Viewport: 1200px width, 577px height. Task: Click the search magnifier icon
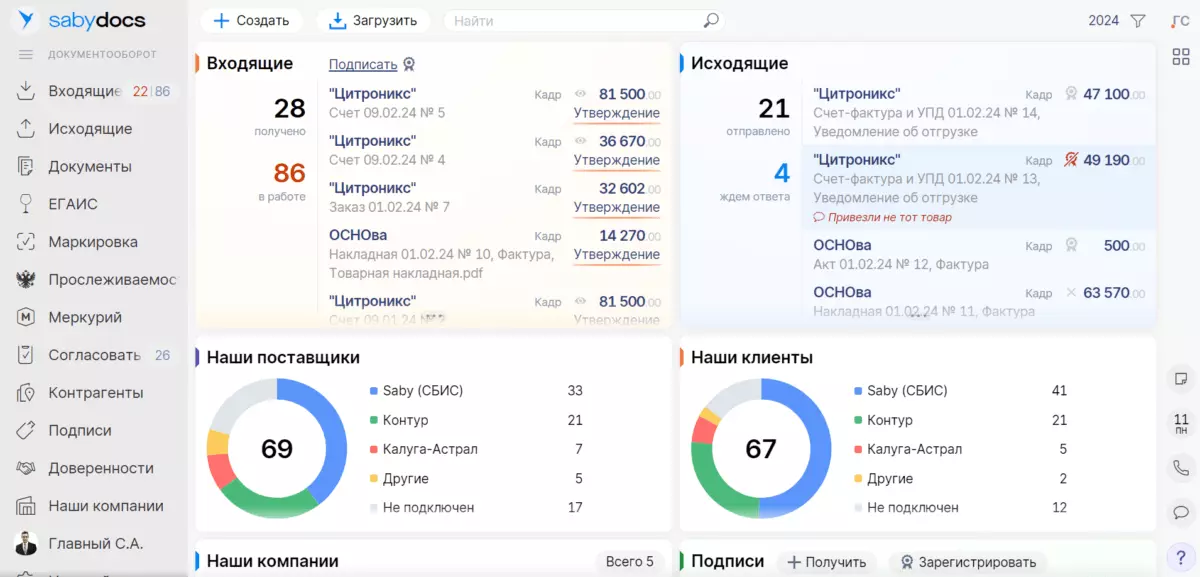(711, 20)
